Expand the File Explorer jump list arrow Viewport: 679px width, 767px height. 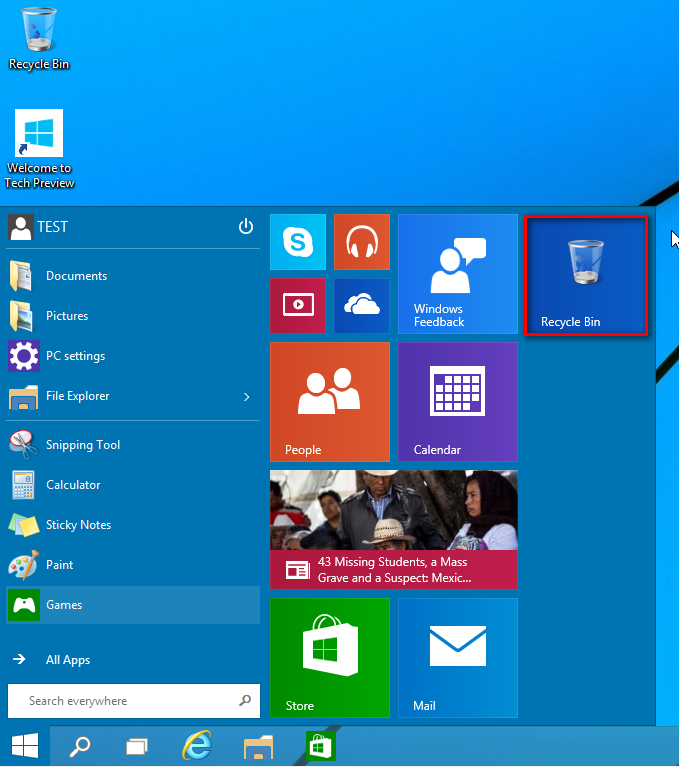pos(247,397)
